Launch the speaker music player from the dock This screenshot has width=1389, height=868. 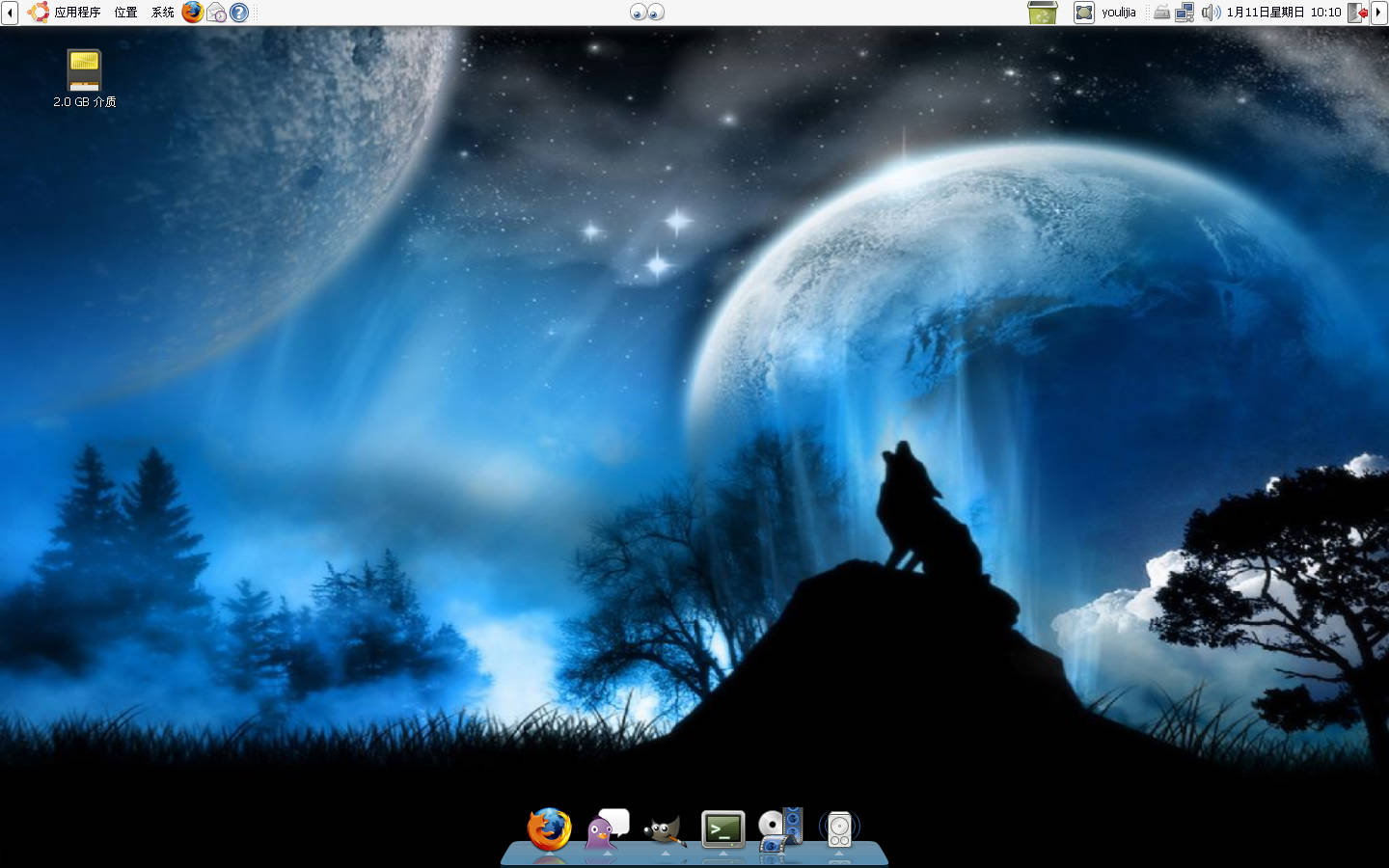839,829
